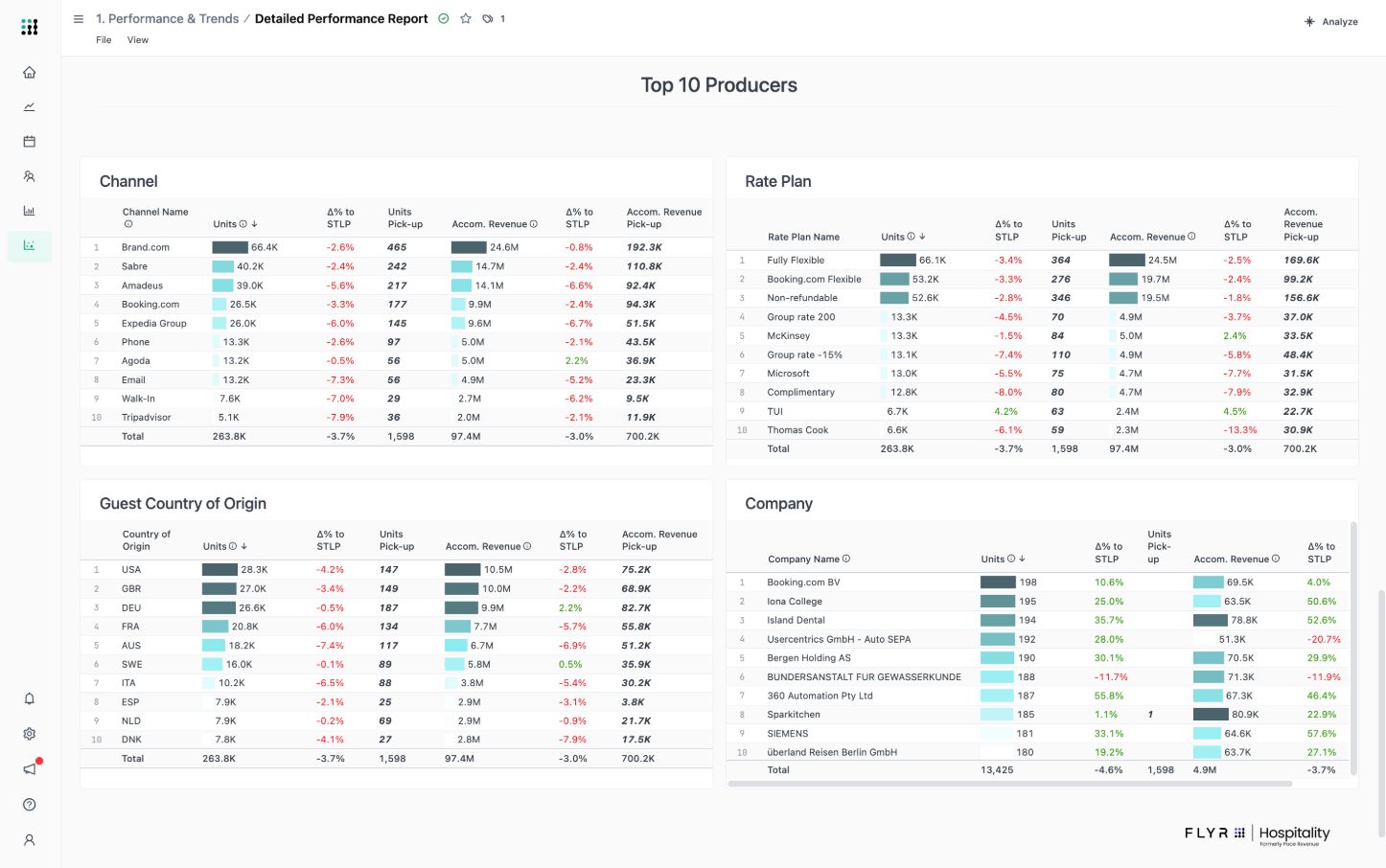Click Units sort arrow in Company table
The width and height of the screenshot is (1386, 868).
(x=1022, y=560)
